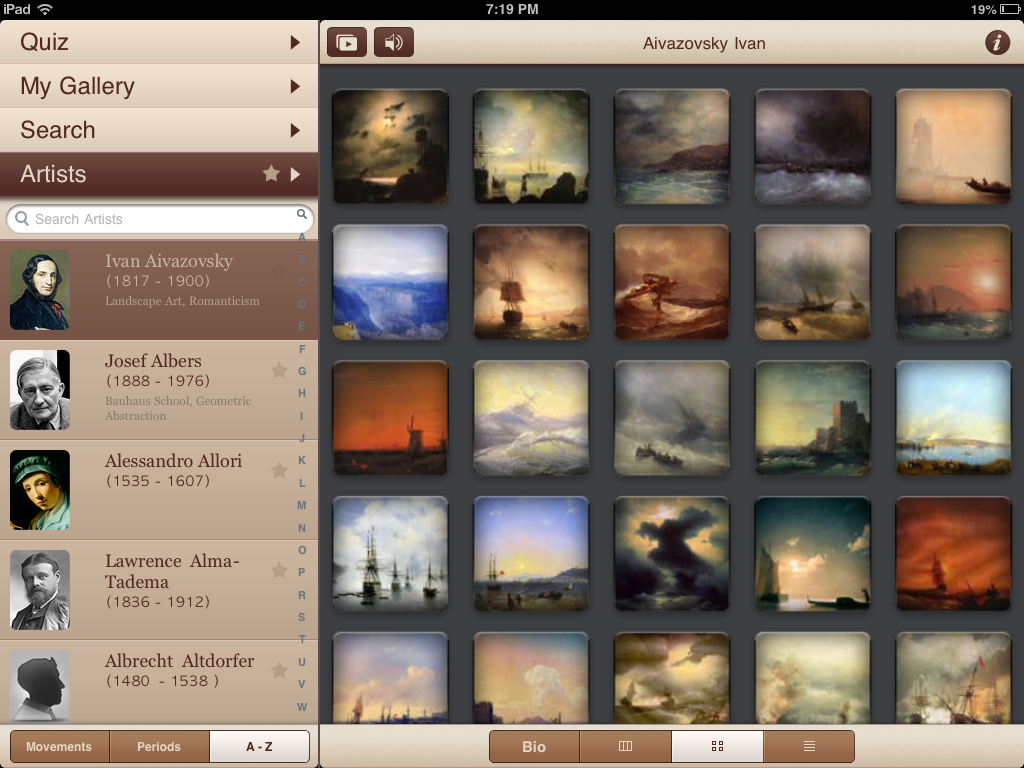Start the slideshow playback icon

(x=346, y=43)
